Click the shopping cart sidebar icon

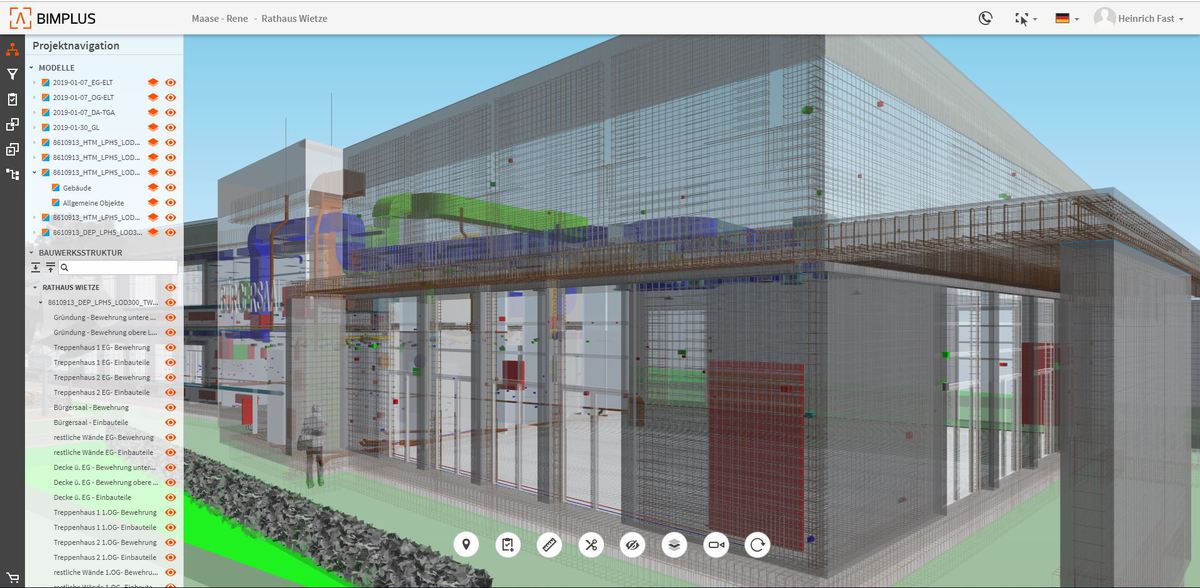point(12,577)
